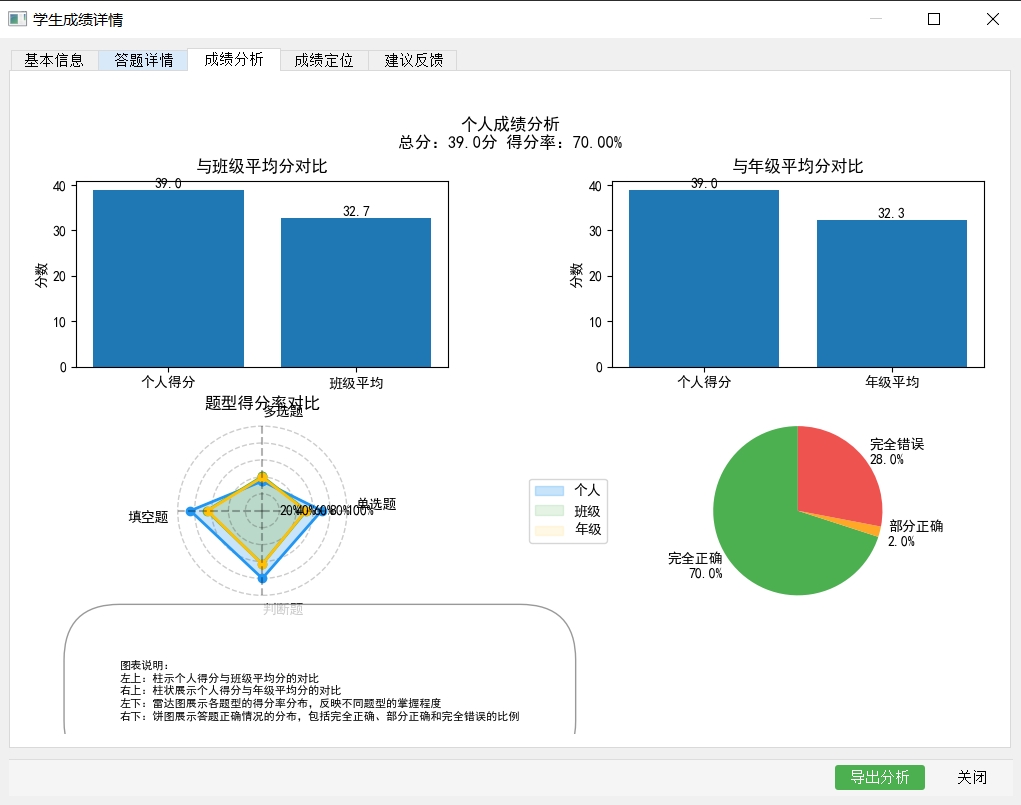1021x805 pixels.
Task: Select the 成绩分析 tab
Action: click(x=231, y=60)
